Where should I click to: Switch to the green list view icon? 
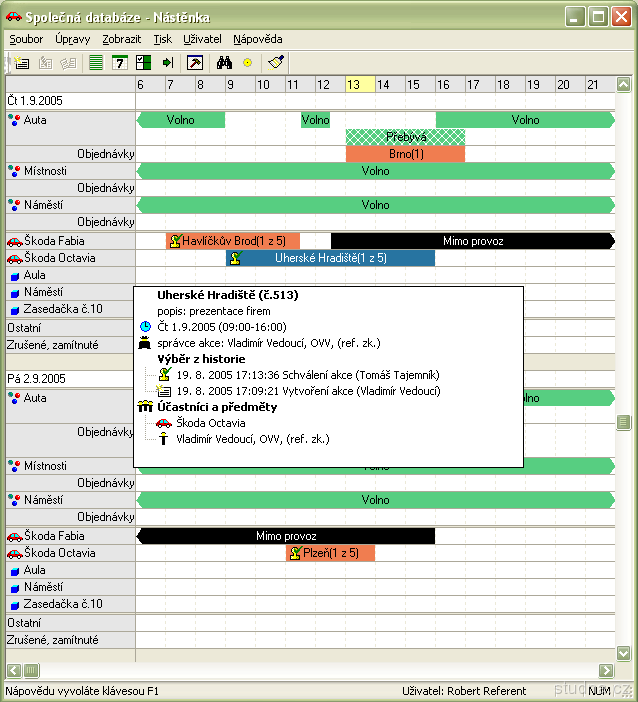[x=96, y=62]
